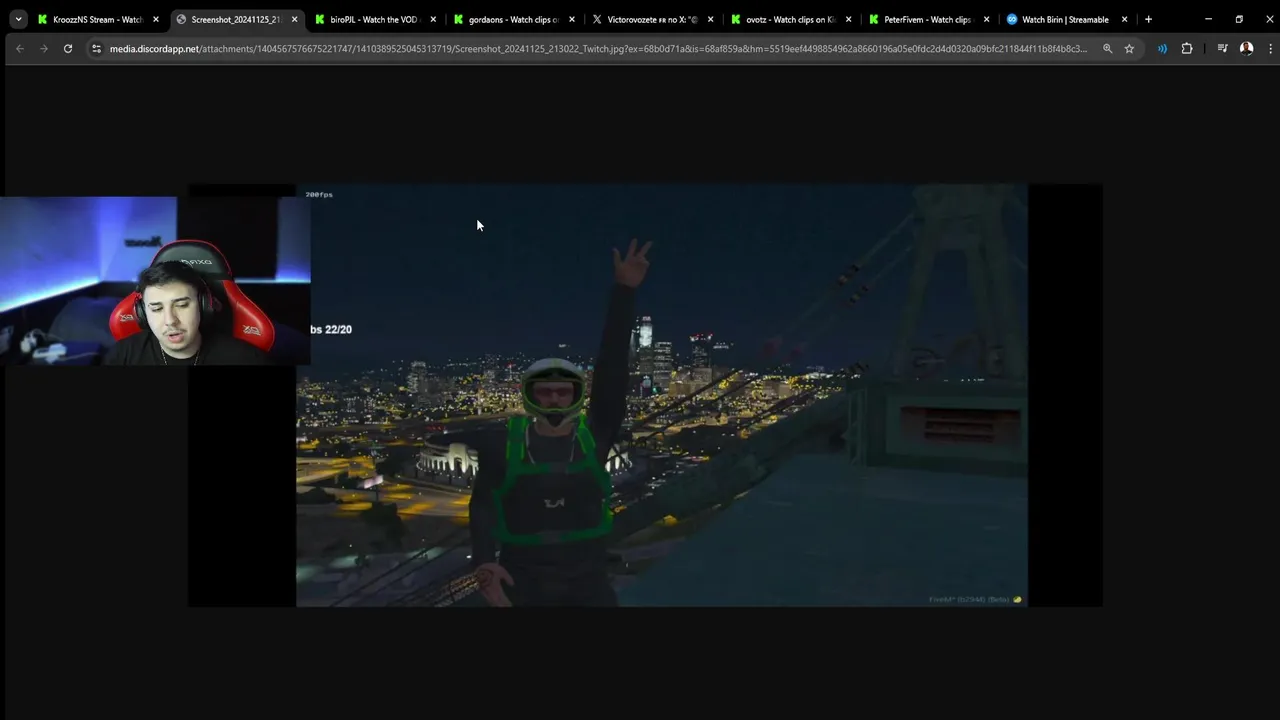The height and width of the screenshot is (720, 1280).
Task: Click the streamer webcam overlay
Action: (x=155, y=281)
